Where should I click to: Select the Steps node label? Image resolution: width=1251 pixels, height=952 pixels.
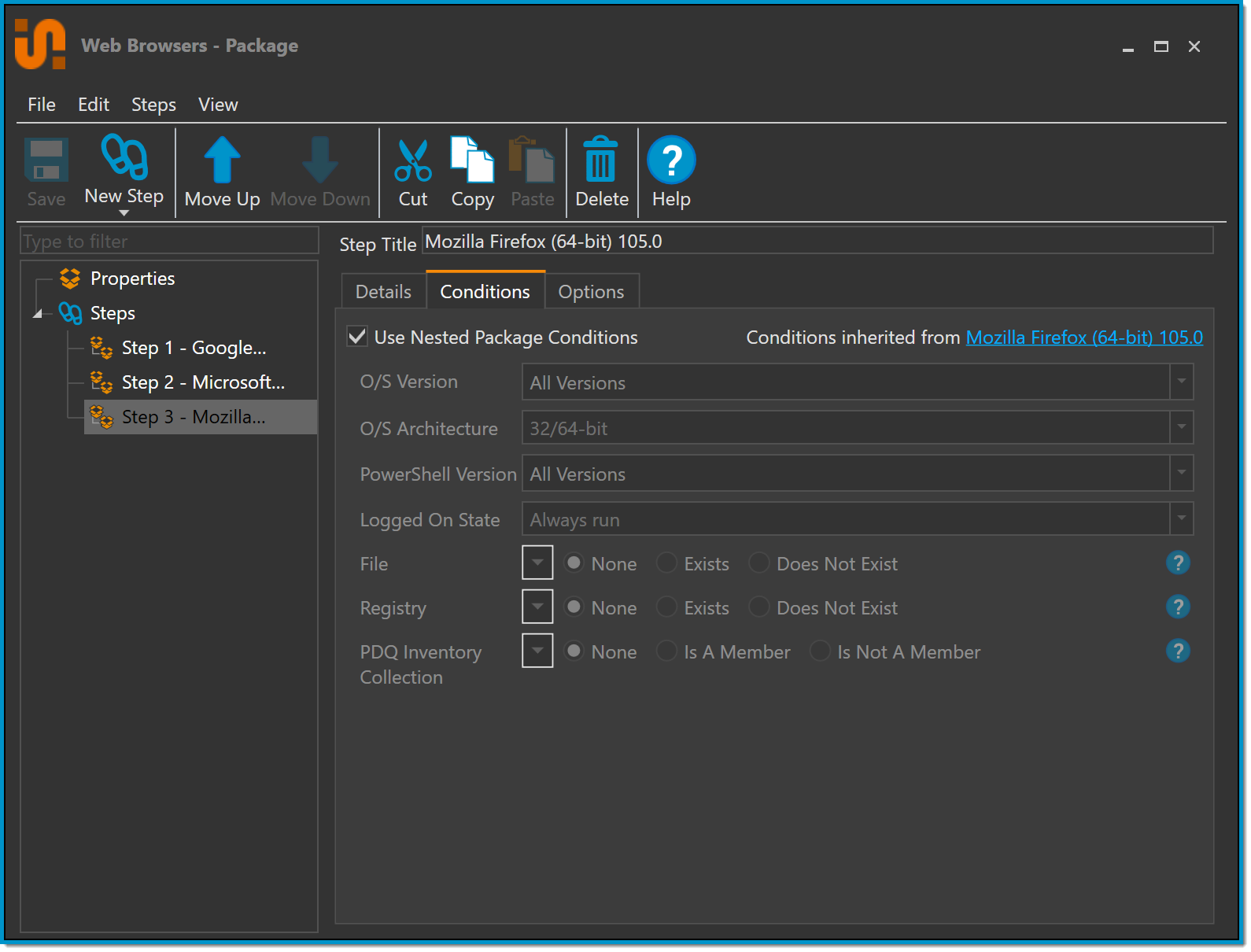coord(113,313)
